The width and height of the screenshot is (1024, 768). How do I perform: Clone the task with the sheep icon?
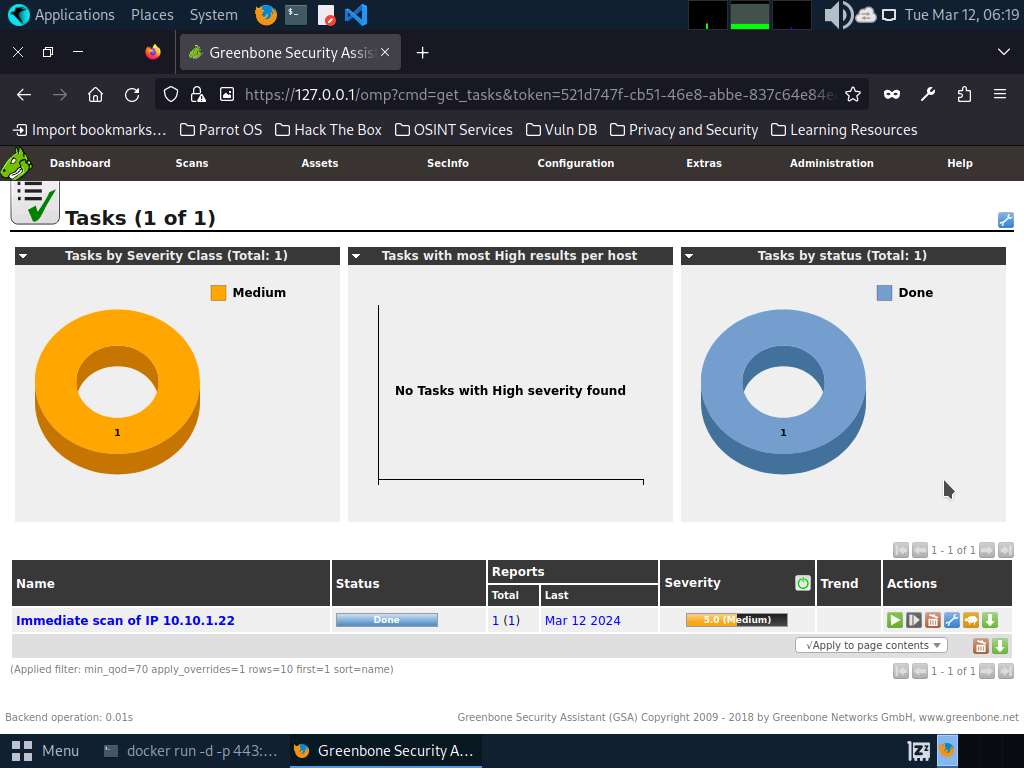point(971,620)
